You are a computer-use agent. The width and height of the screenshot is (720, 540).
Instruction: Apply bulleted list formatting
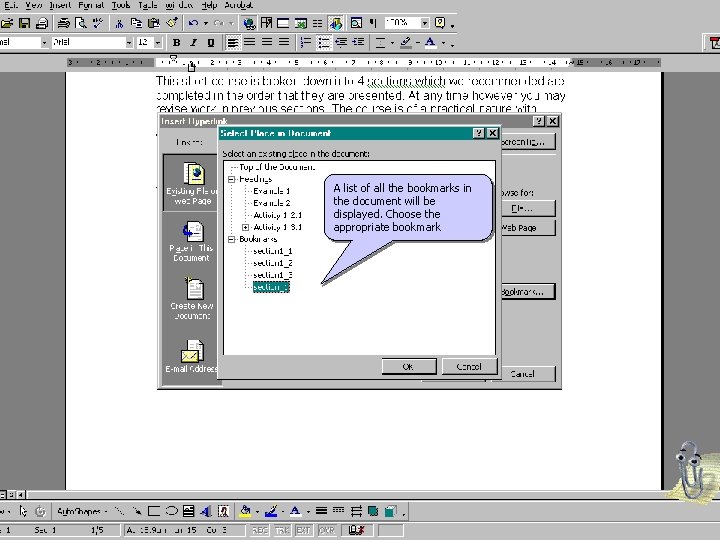click(x=324, y=43)
